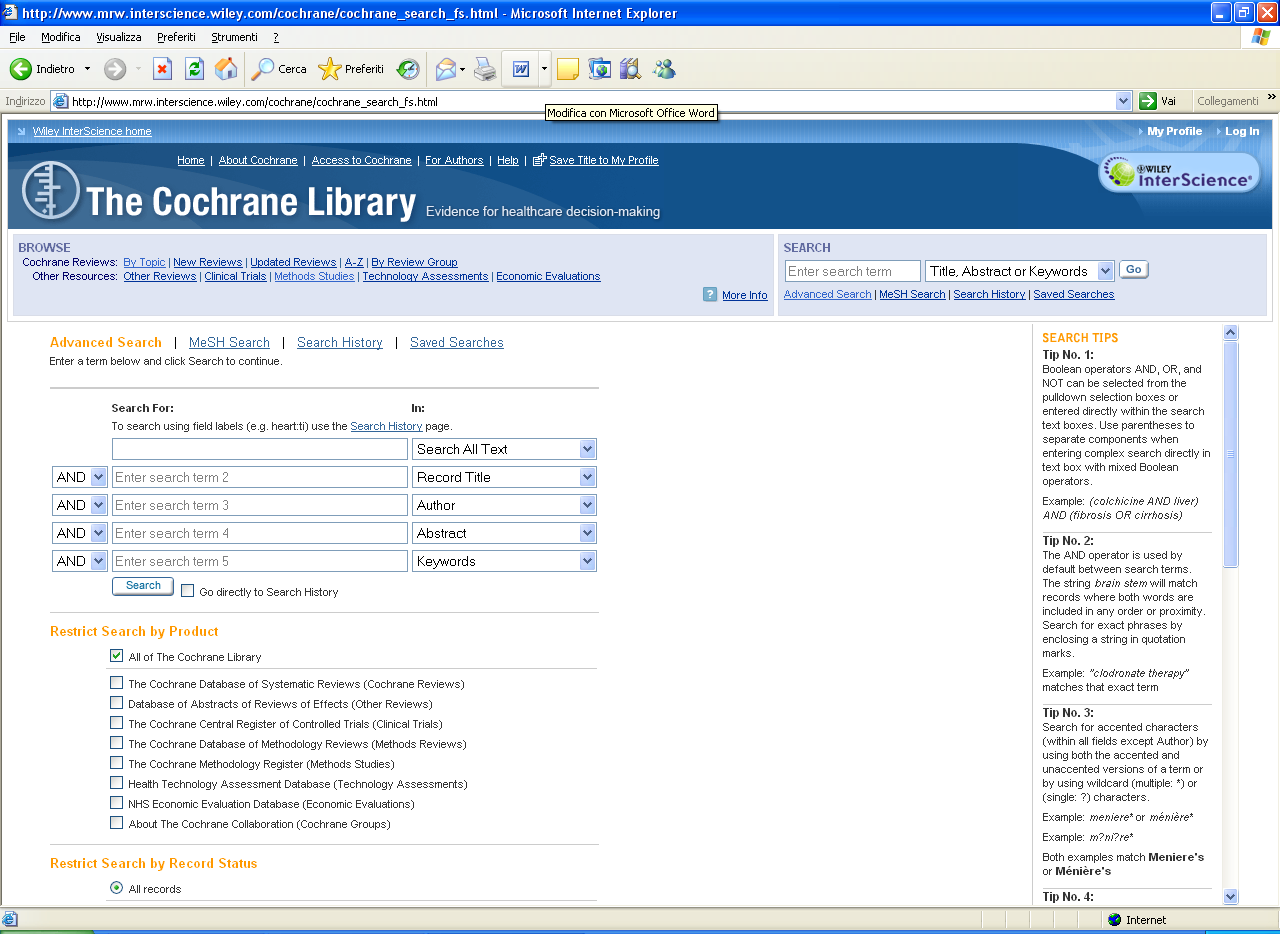Open the Author field dropdown
This screenshot has height=934, width=1280.
[504, 505]
